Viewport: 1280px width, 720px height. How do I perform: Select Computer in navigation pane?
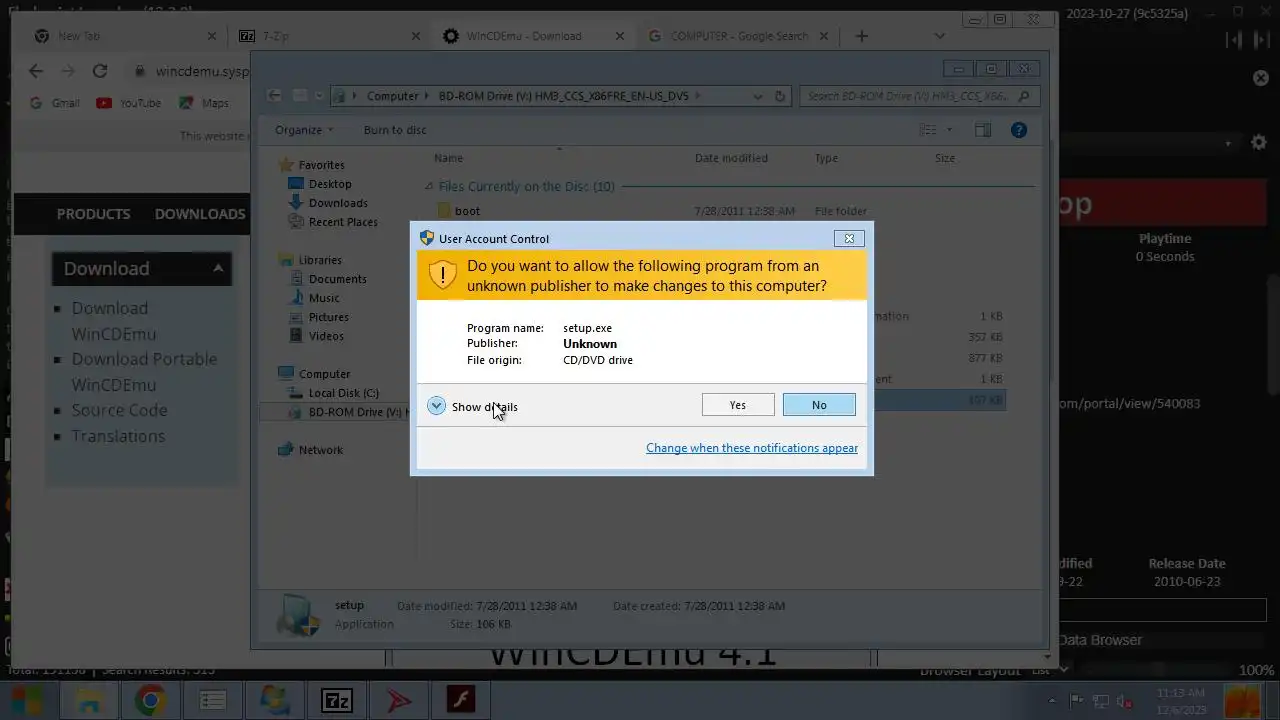coord(324,374)
